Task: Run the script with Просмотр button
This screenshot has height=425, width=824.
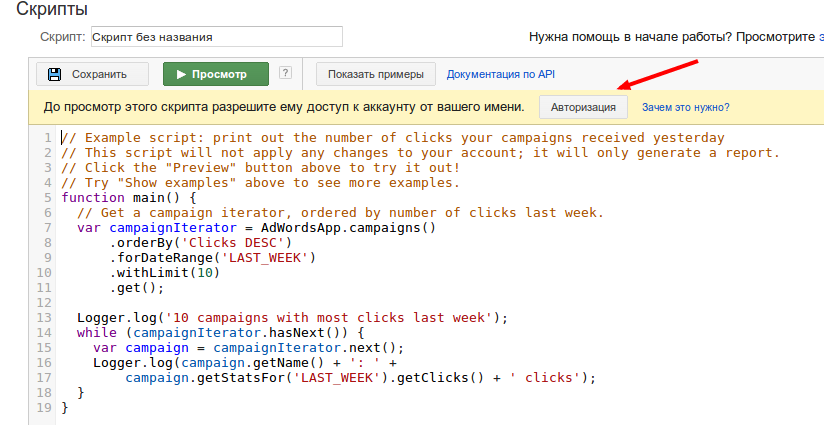Action: click(216, 74)
